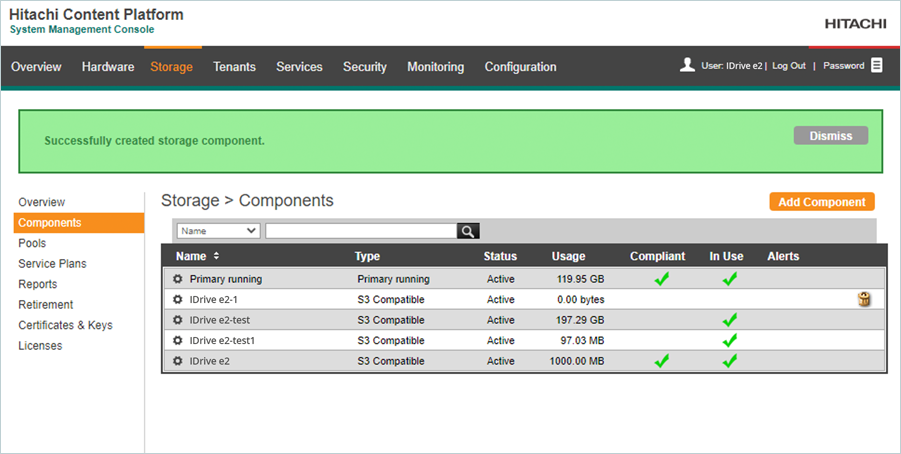Delete IDrive e2-1 using trash icon
Viewport: 901px width, 454px height.
(x=864, y=299)
